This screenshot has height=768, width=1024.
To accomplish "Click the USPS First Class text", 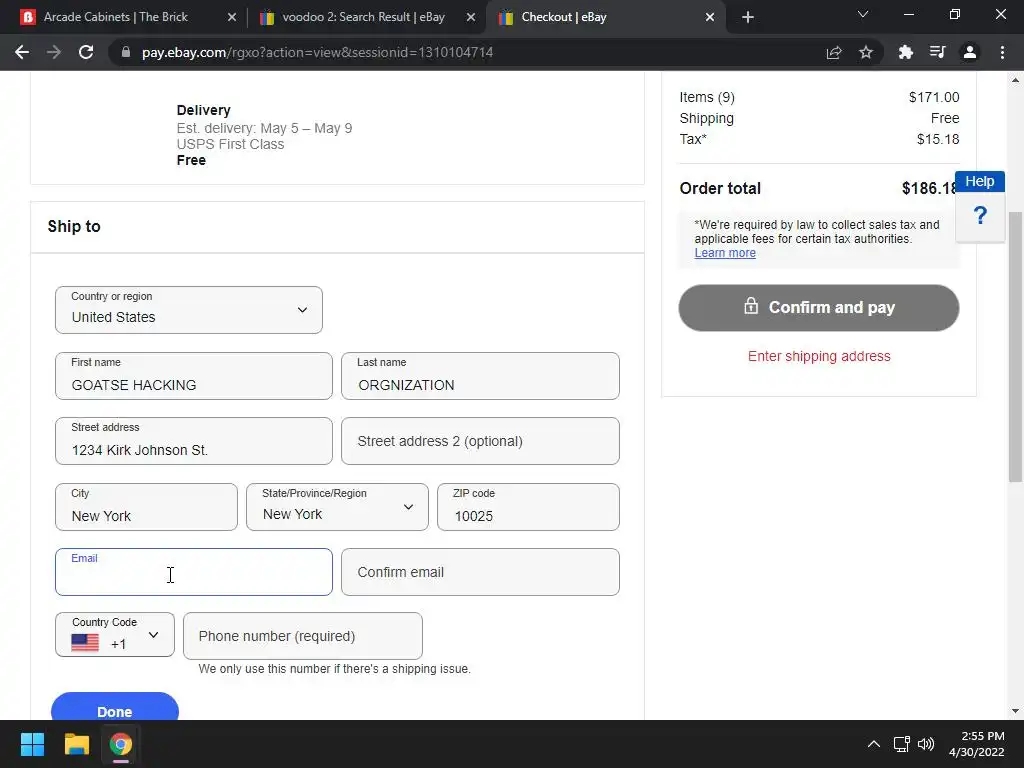I will pos(230,144).
